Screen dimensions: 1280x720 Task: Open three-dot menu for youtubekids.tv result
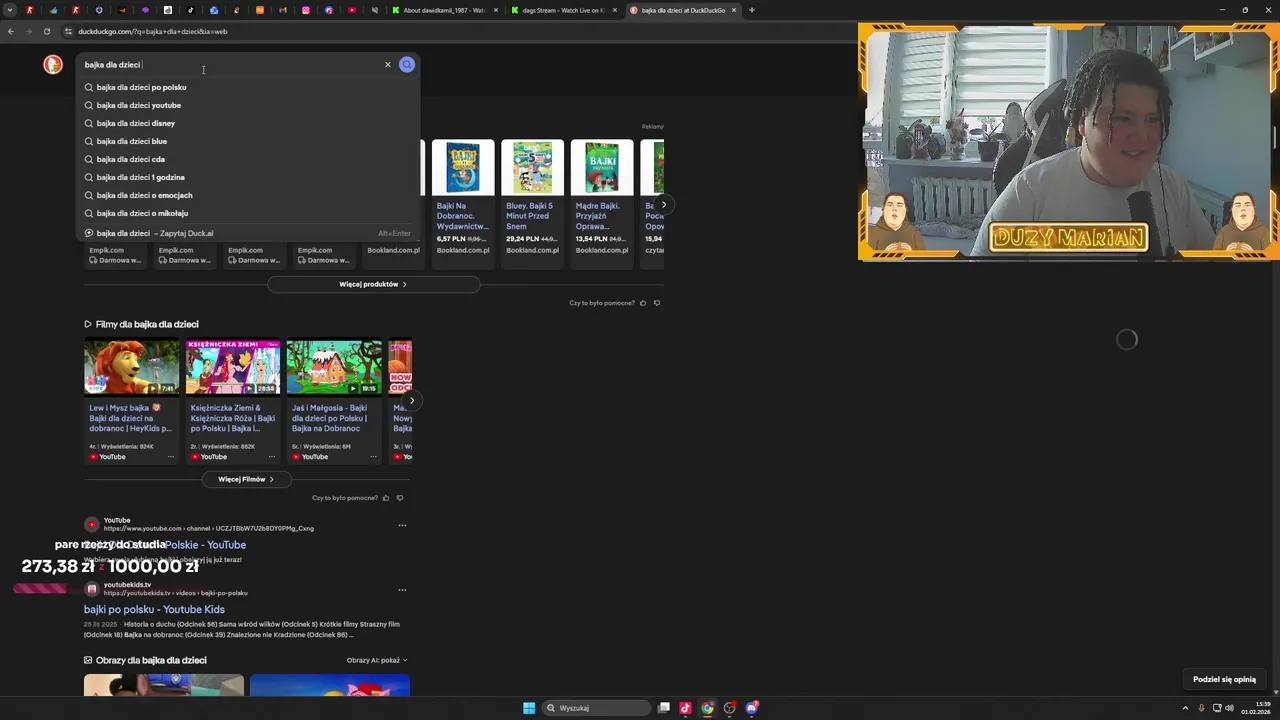(x=402, y=589)
